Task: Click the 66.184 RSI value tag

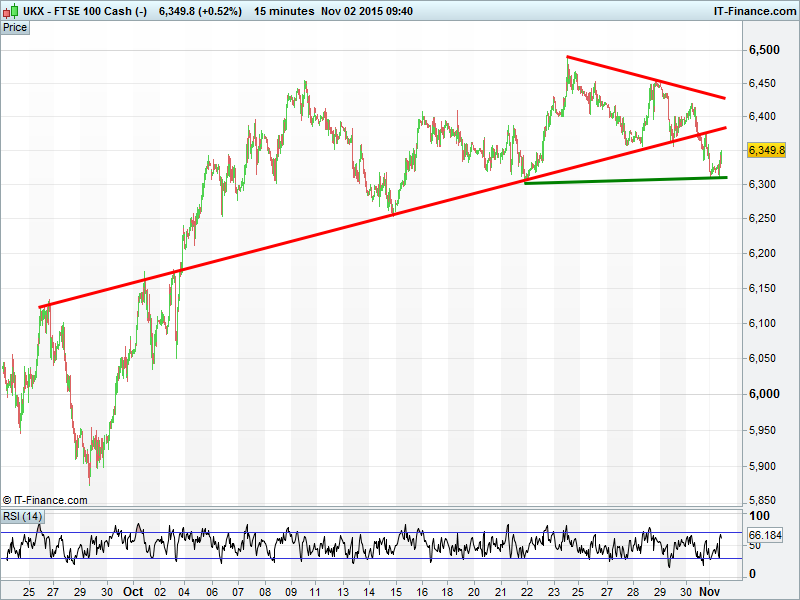Action: [767, 536]
